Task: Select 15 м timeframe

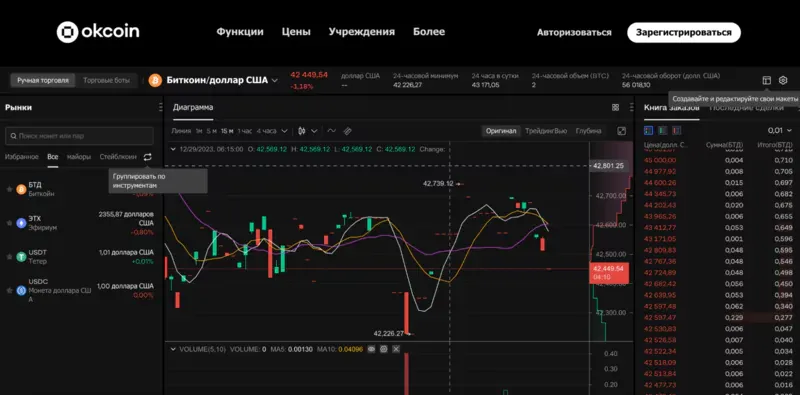Action: coord(227,131)
